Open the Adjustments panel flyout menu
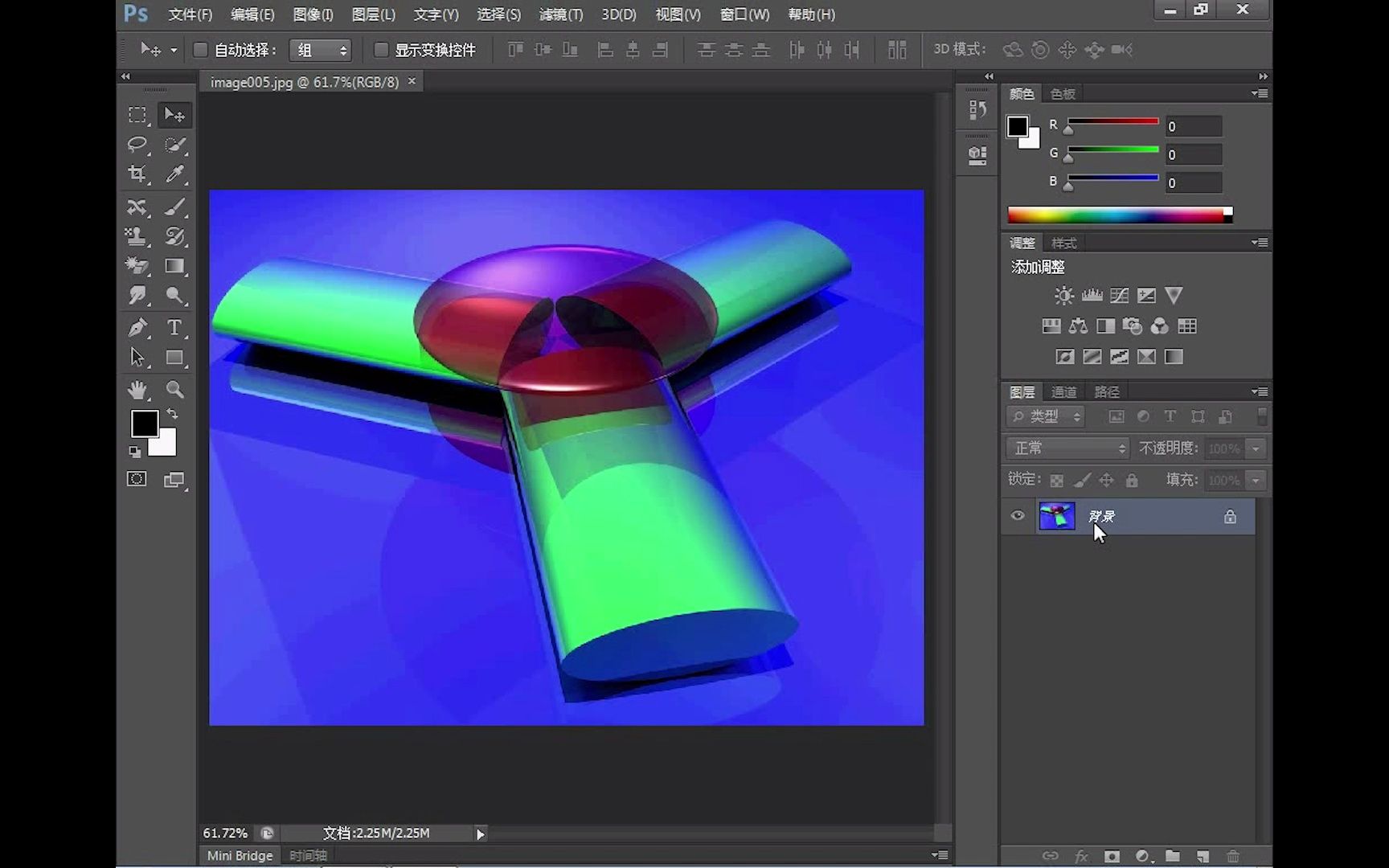The width and height of the screenshot is (1389, 868). (1260, 242)
